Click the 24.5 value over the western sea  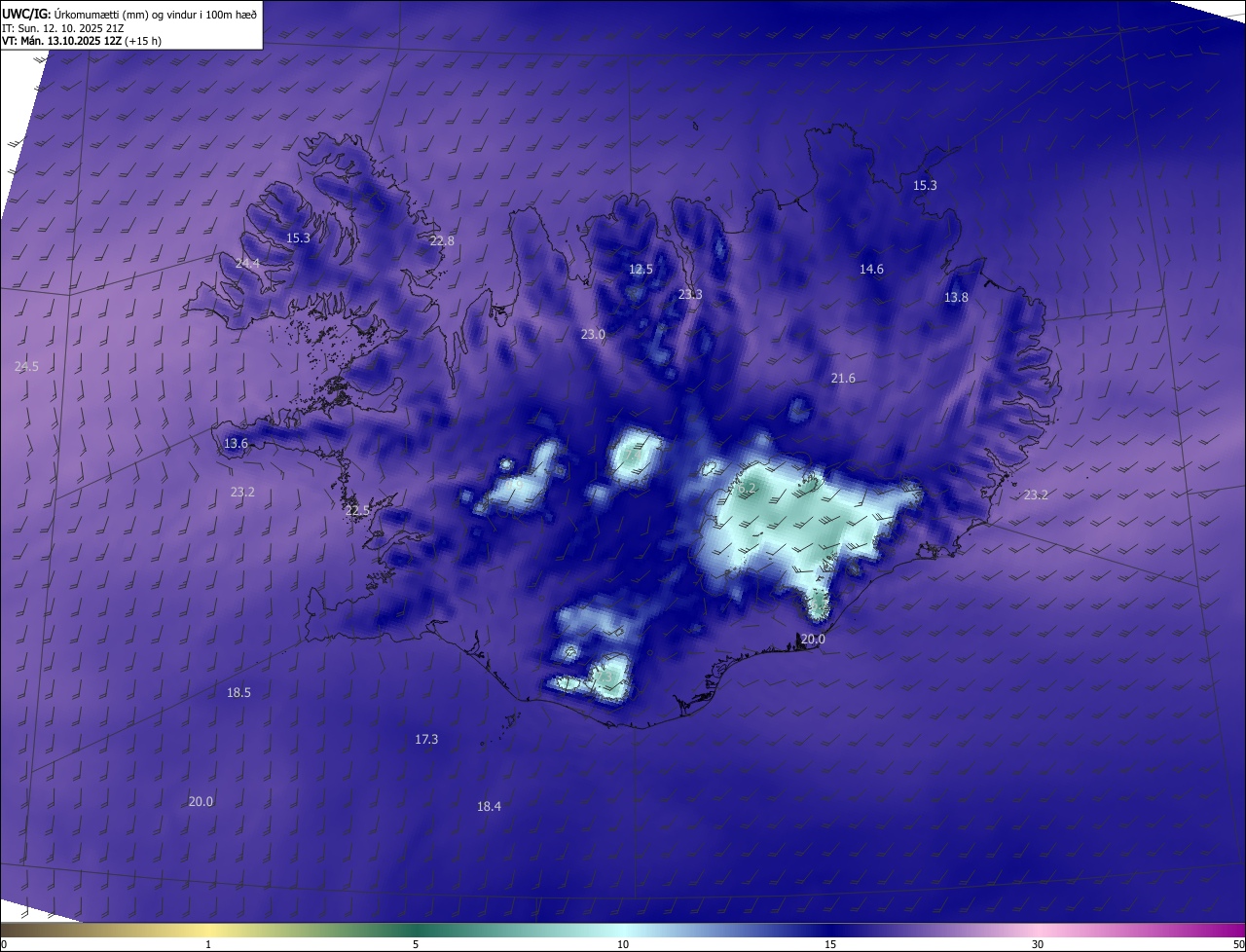pyautogui.click(x=26, y=367)
